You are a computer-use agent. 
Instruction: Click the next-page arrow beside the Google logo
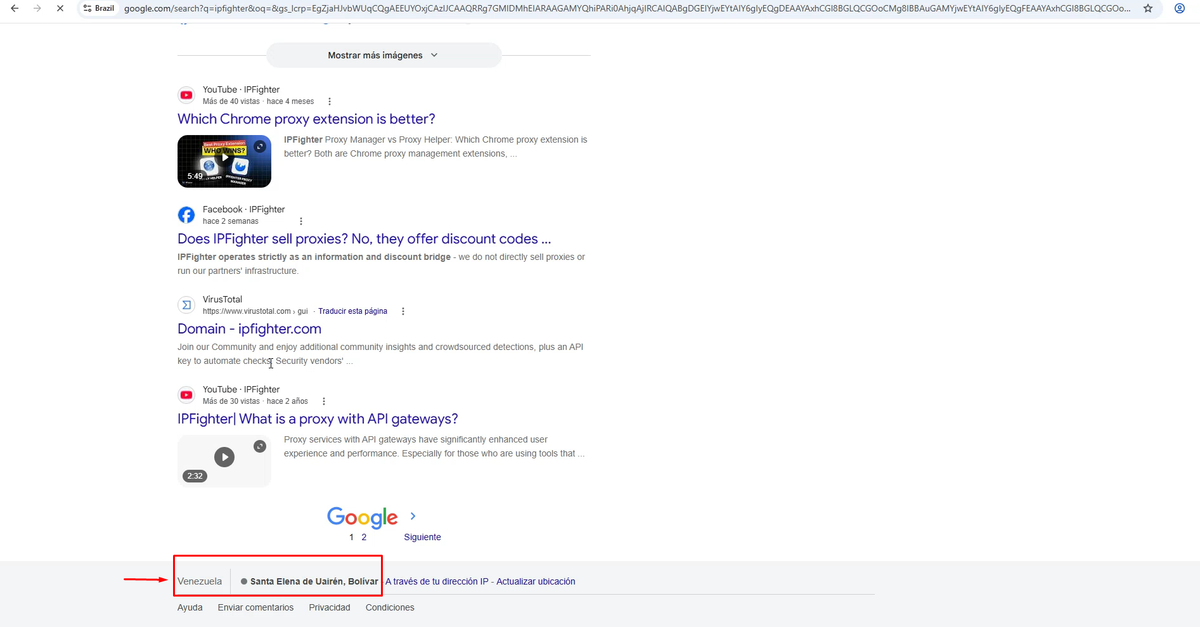click(413, 516)
